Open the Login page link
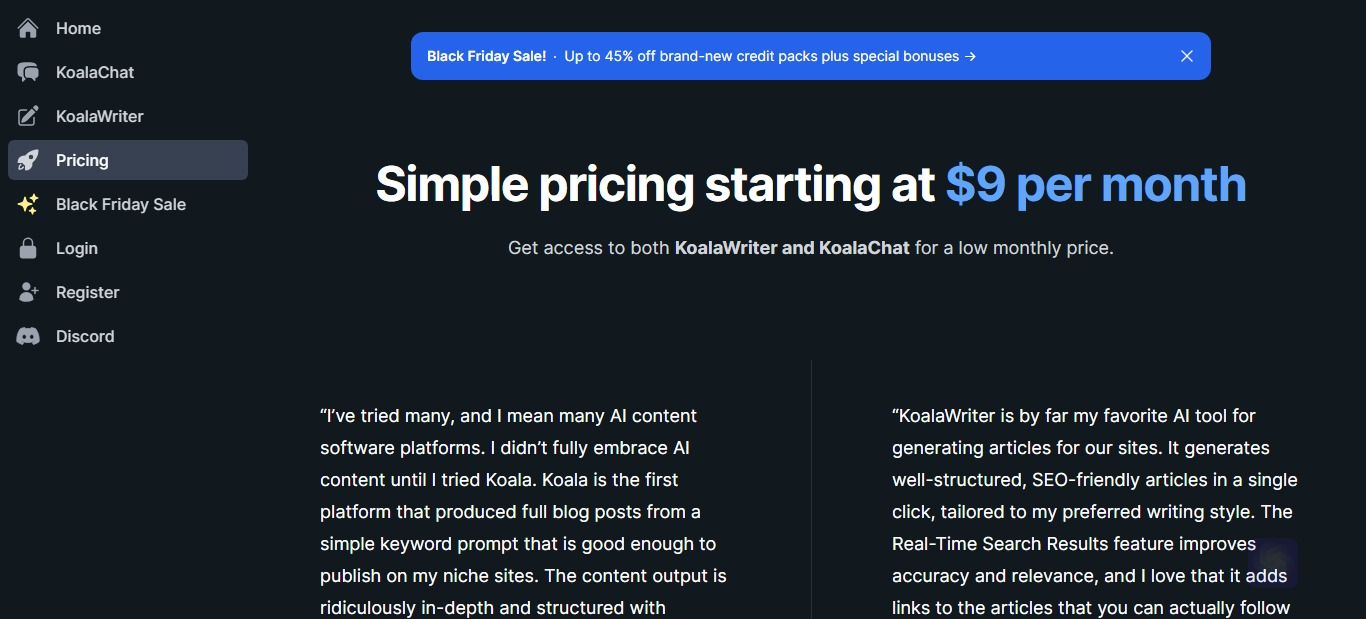Screen dimensions: 1366x619 click(x=77, y=248)
